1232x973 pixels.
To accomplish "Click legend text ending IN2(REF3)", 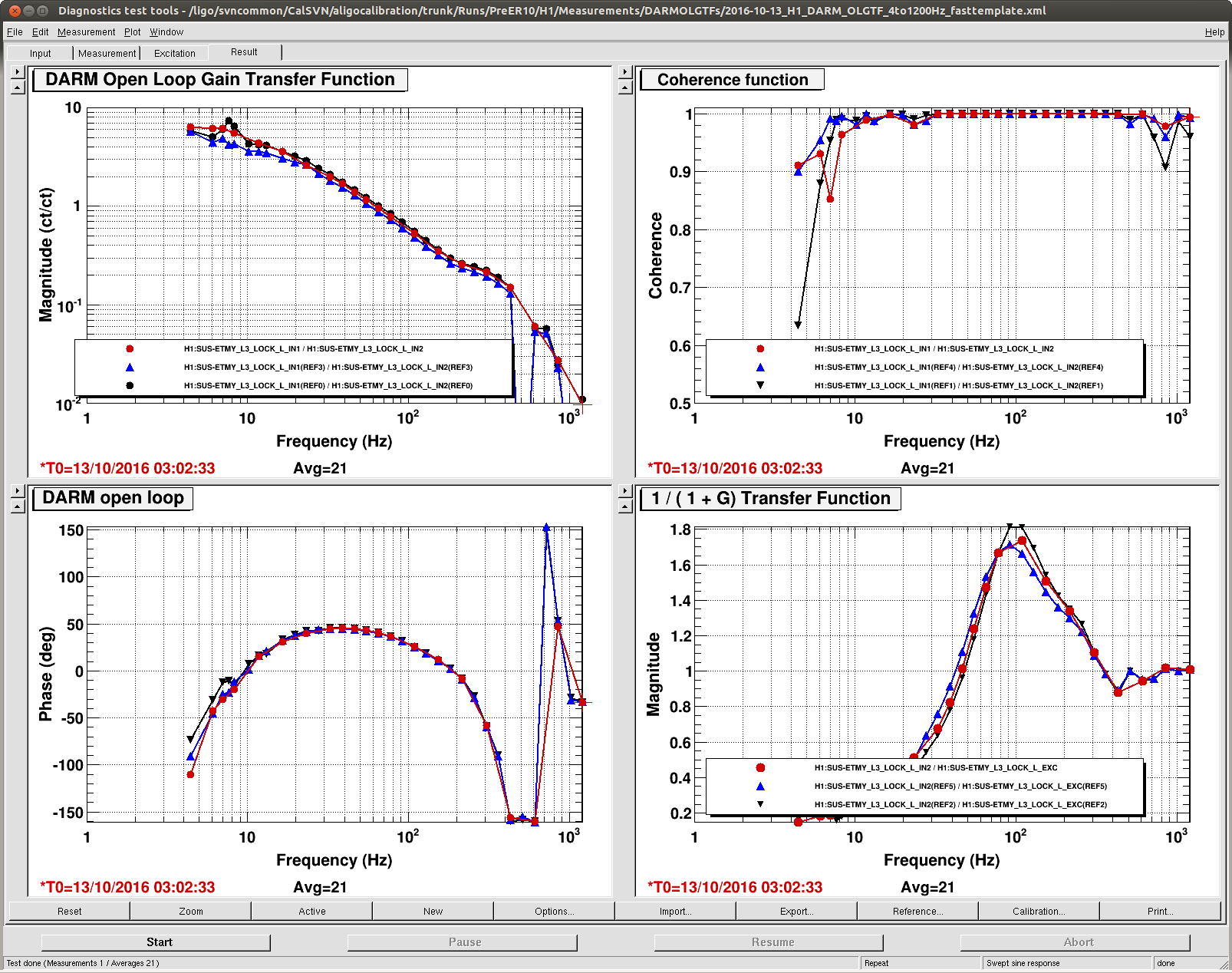I will (x=328, y=367).
